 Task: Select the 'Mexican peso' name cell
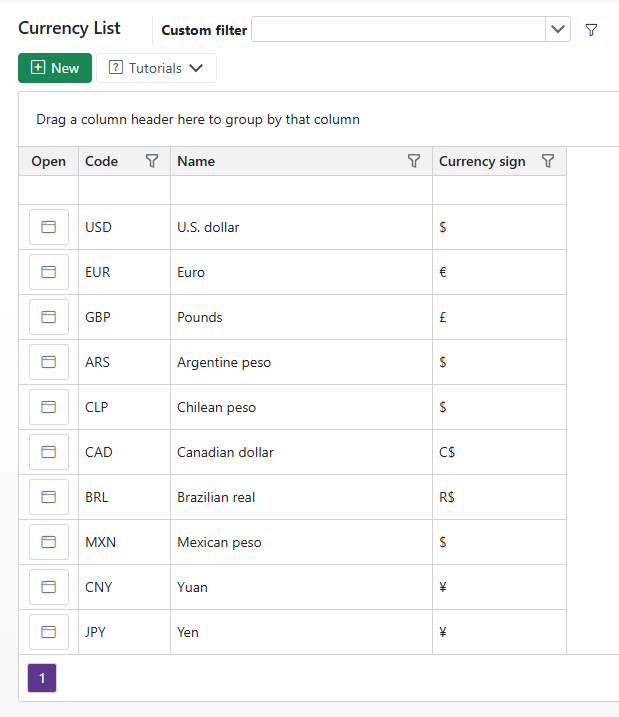point(301,542)
